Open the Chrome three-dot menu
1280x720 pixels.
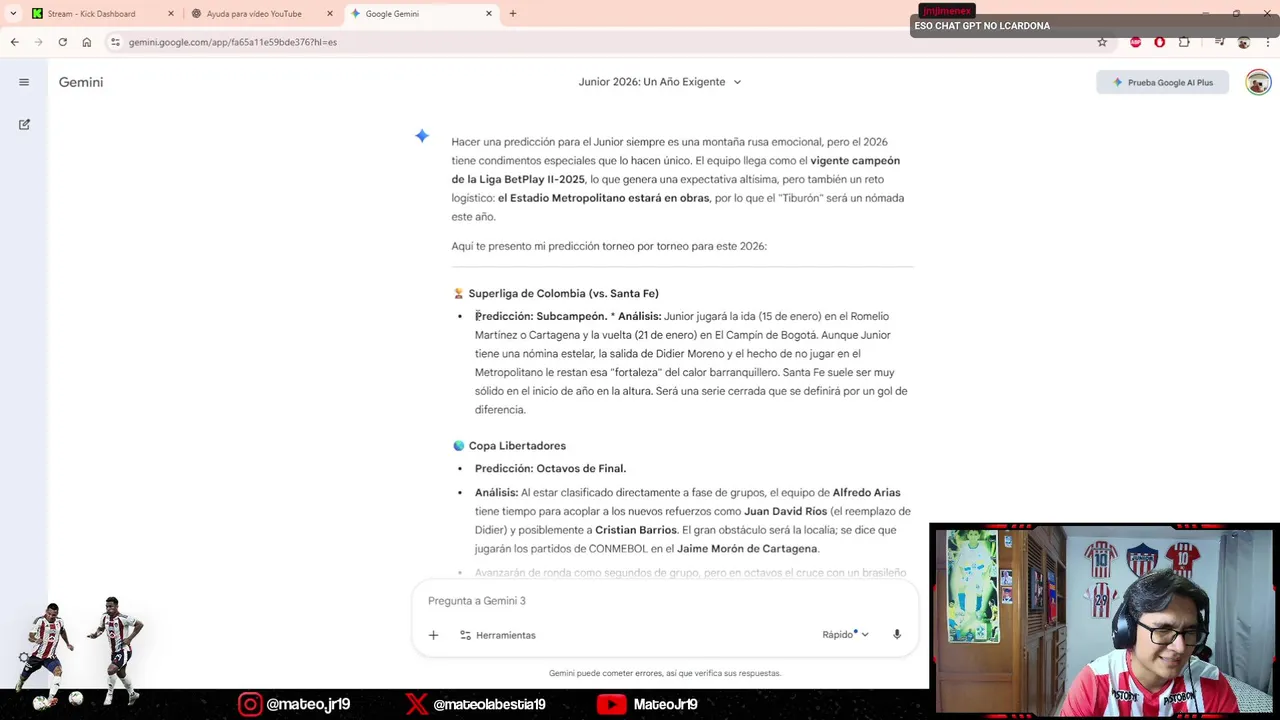(x=1268, y=42)
